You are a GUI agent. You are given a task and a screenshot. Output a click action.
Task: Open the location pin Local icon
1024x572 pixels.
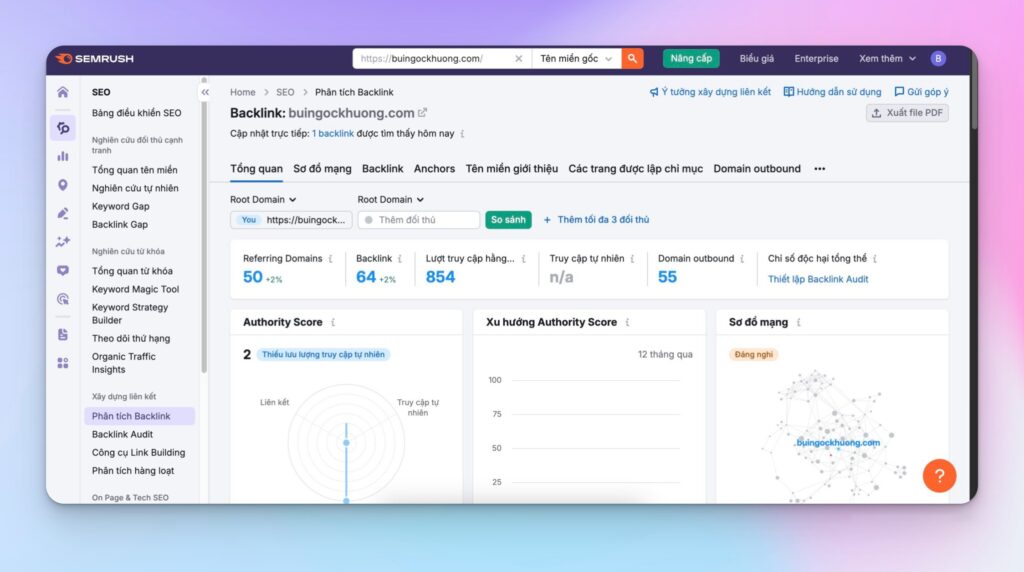63,185
